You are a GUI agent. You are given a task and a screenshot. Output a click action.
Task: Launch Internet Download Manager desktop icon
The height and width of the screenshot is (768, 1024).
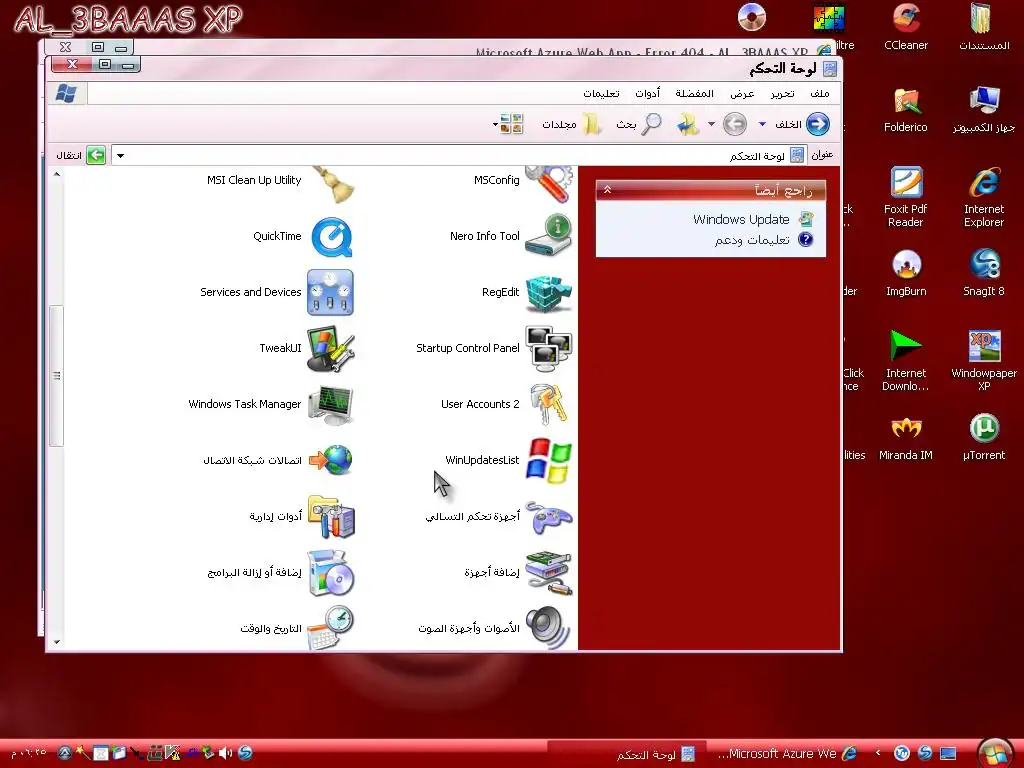click(906, 360)
